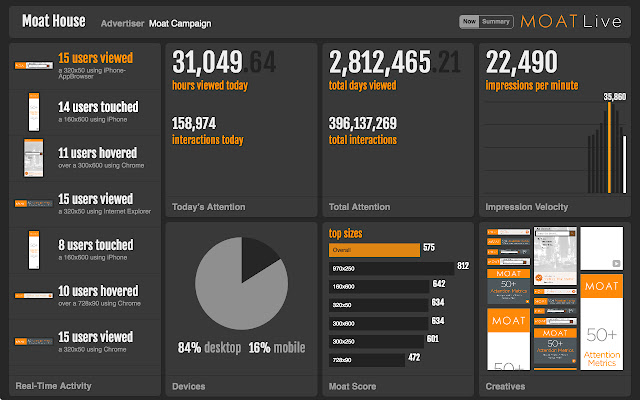Click the 'impressions per minute' label
This screenshot has width=640, height=400.
click(532, 85)
